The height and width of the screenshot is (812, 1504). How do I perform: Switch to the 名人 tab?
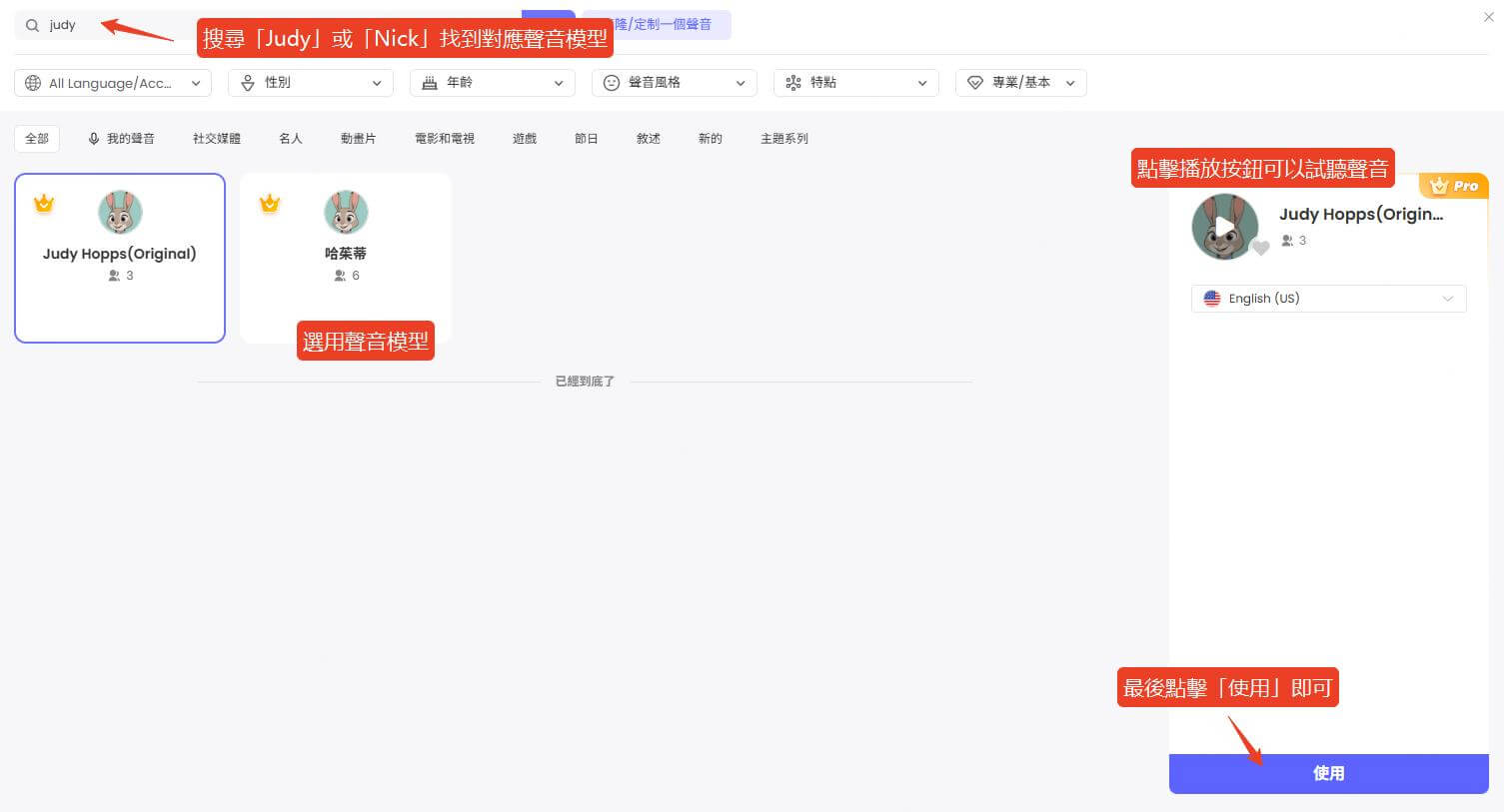click(290, 138)
